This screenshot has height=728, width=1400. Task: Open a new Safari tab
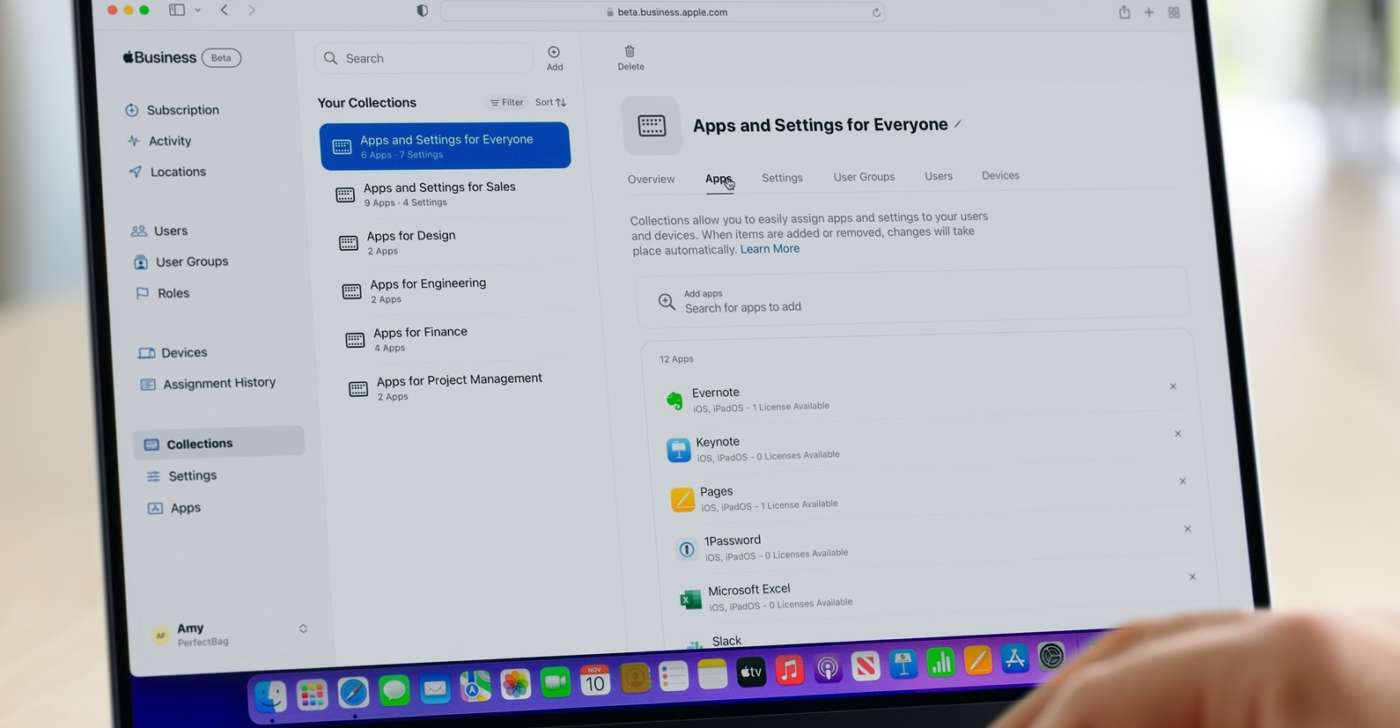click(x=1149, y=12)
